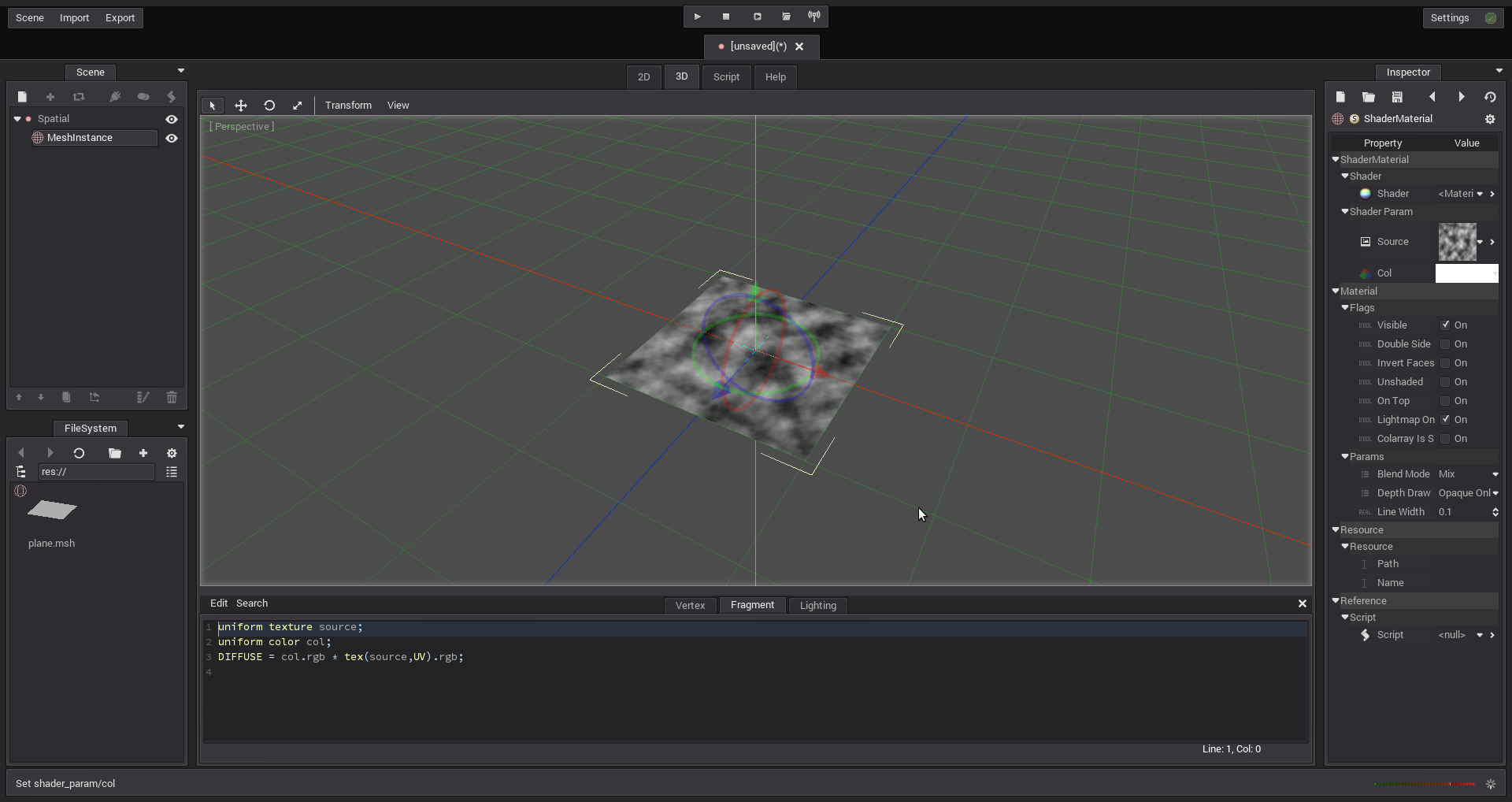The height and width of the screenshot is (802, 1512).
Task: Open the Settings button
Action: [x=1463, y=17]
